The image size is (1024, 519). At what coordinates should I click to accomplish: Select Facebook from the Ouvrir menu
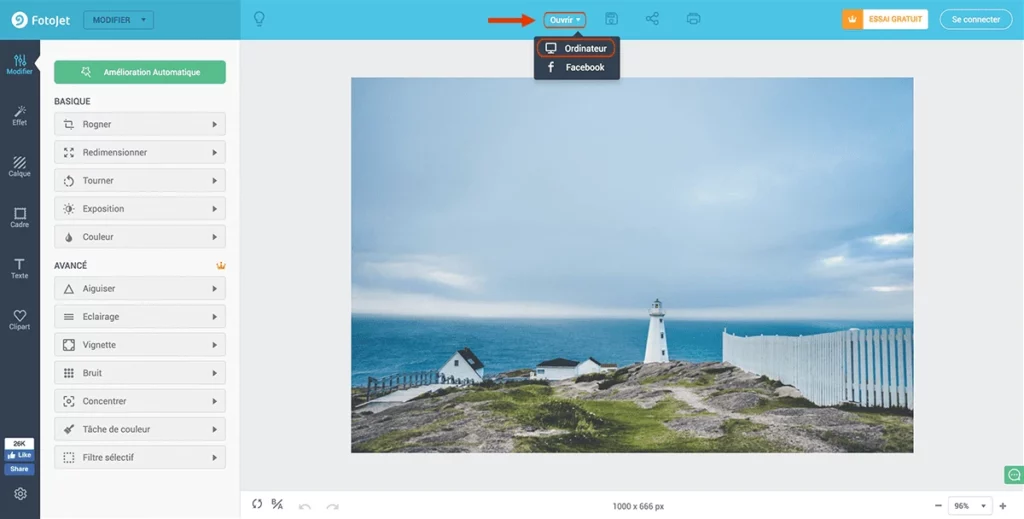577,67
